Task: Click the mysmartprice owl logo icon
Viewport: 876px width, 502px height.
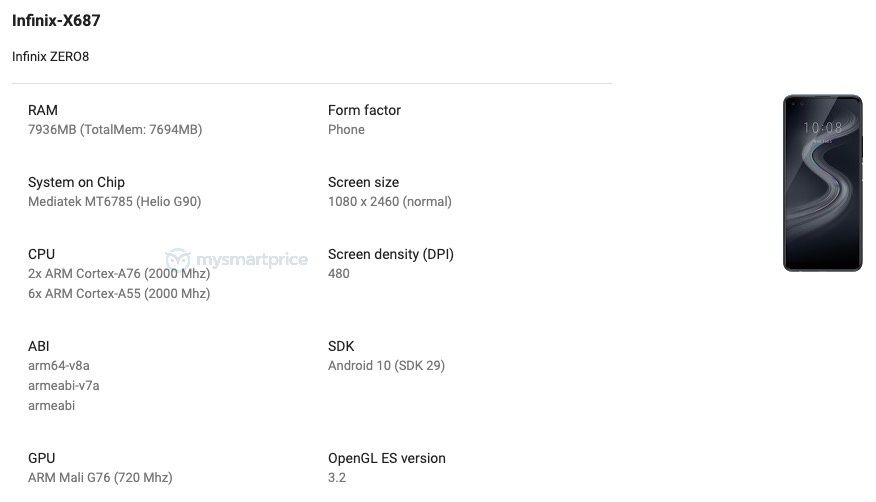Action: pyautogui.click(x=178, y=259)
